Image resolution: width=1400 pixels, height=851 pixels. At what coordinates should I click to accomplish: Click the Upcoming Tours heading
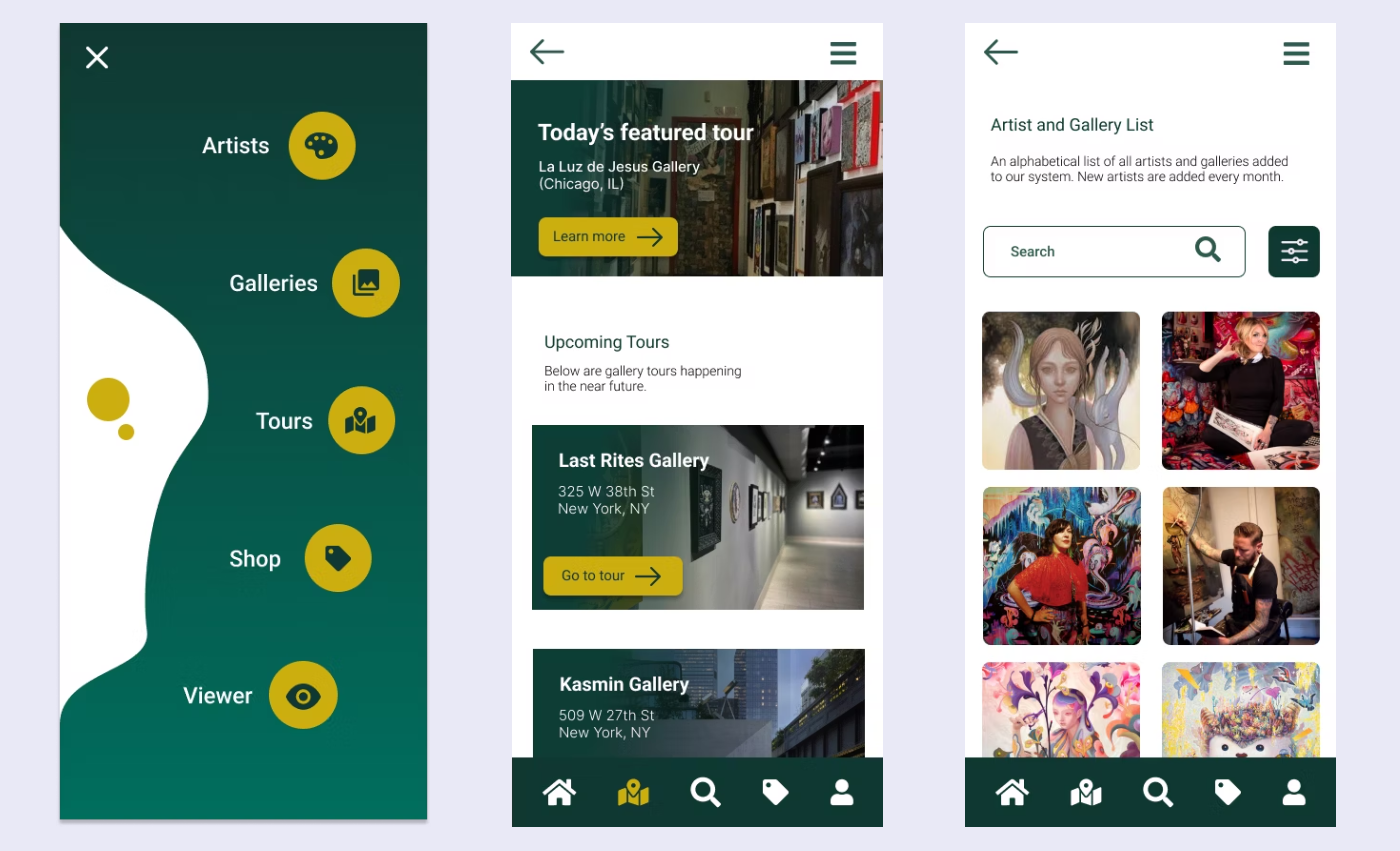(607, 342)
